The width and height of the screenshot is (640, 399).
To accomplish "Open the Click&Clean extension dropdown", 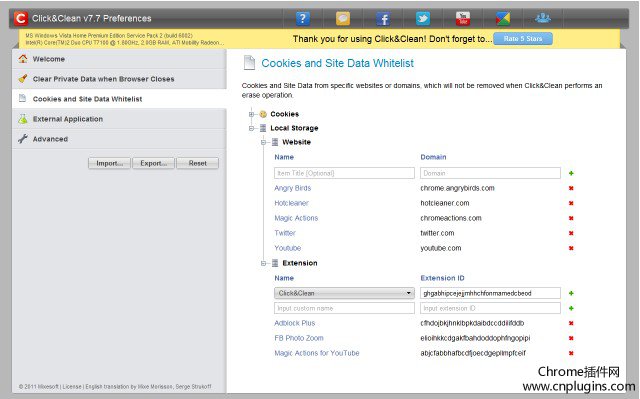I will coord(344,293).
